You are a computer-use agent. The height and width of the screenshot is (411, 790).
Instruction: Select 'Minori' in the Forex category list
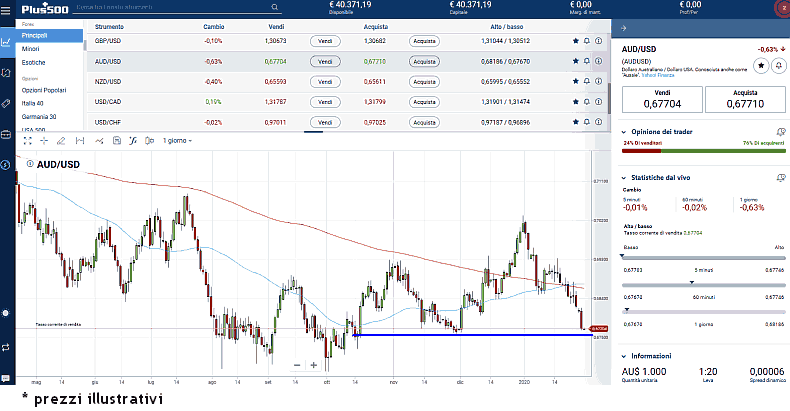(x=31, y=49)
